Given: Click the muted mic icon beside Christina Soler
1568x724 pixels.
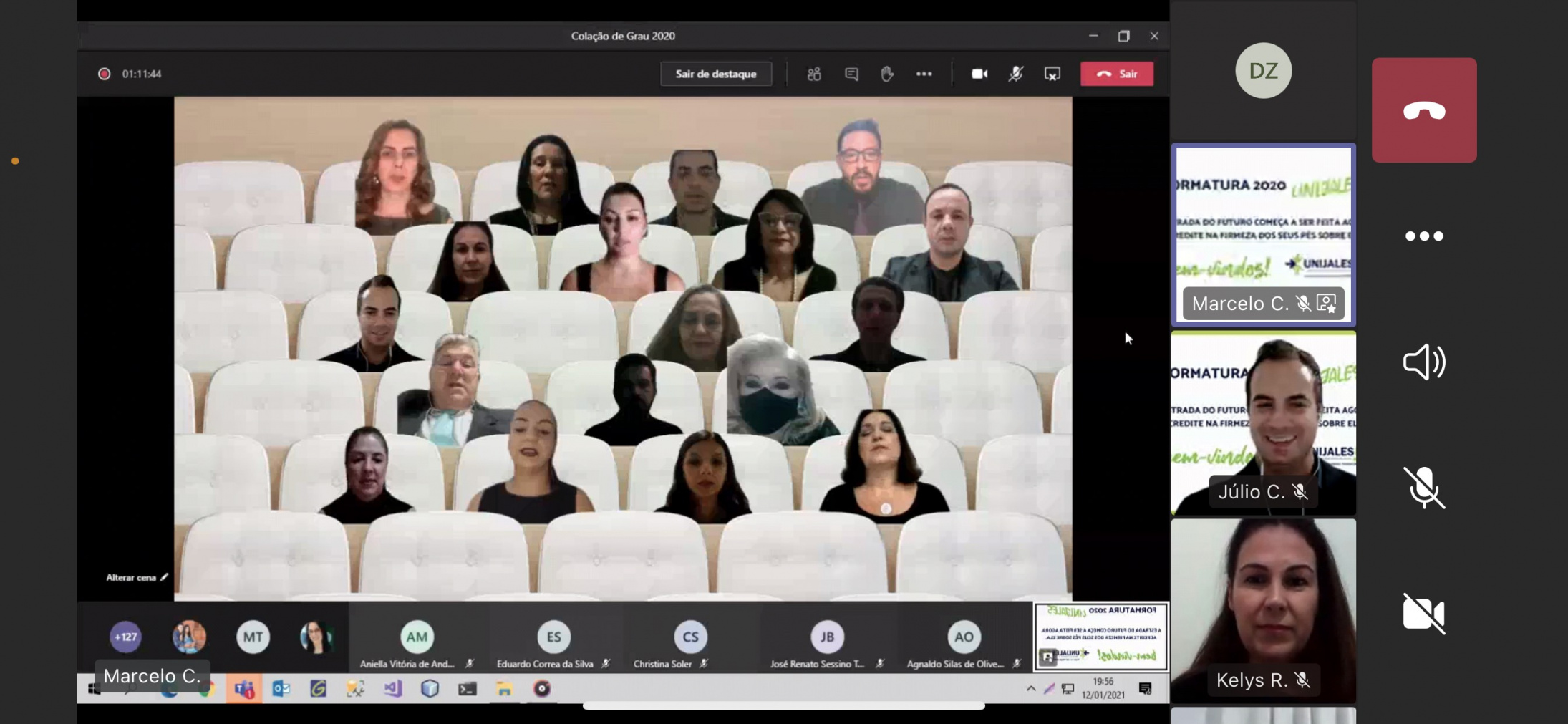Looking at the screenshot, I should [704, 664].
